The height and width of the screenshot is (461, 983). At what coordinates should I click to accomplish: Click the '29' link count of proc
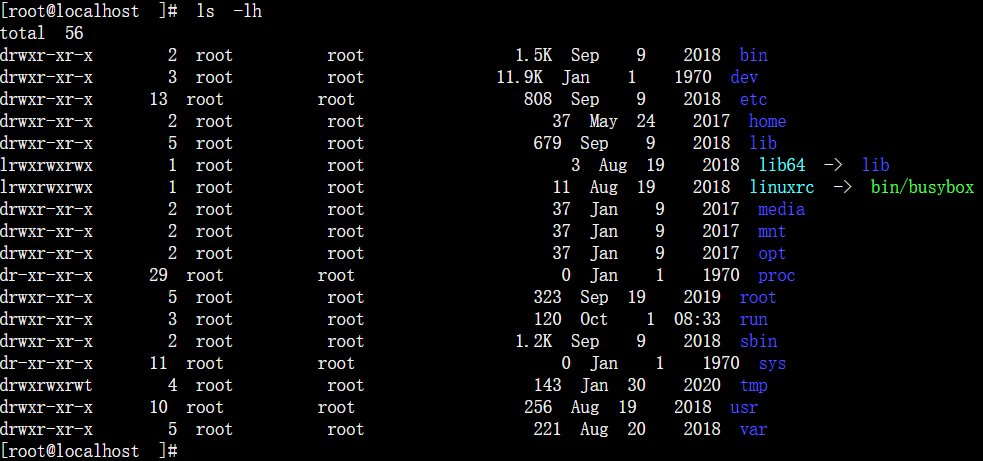(159, 275)
